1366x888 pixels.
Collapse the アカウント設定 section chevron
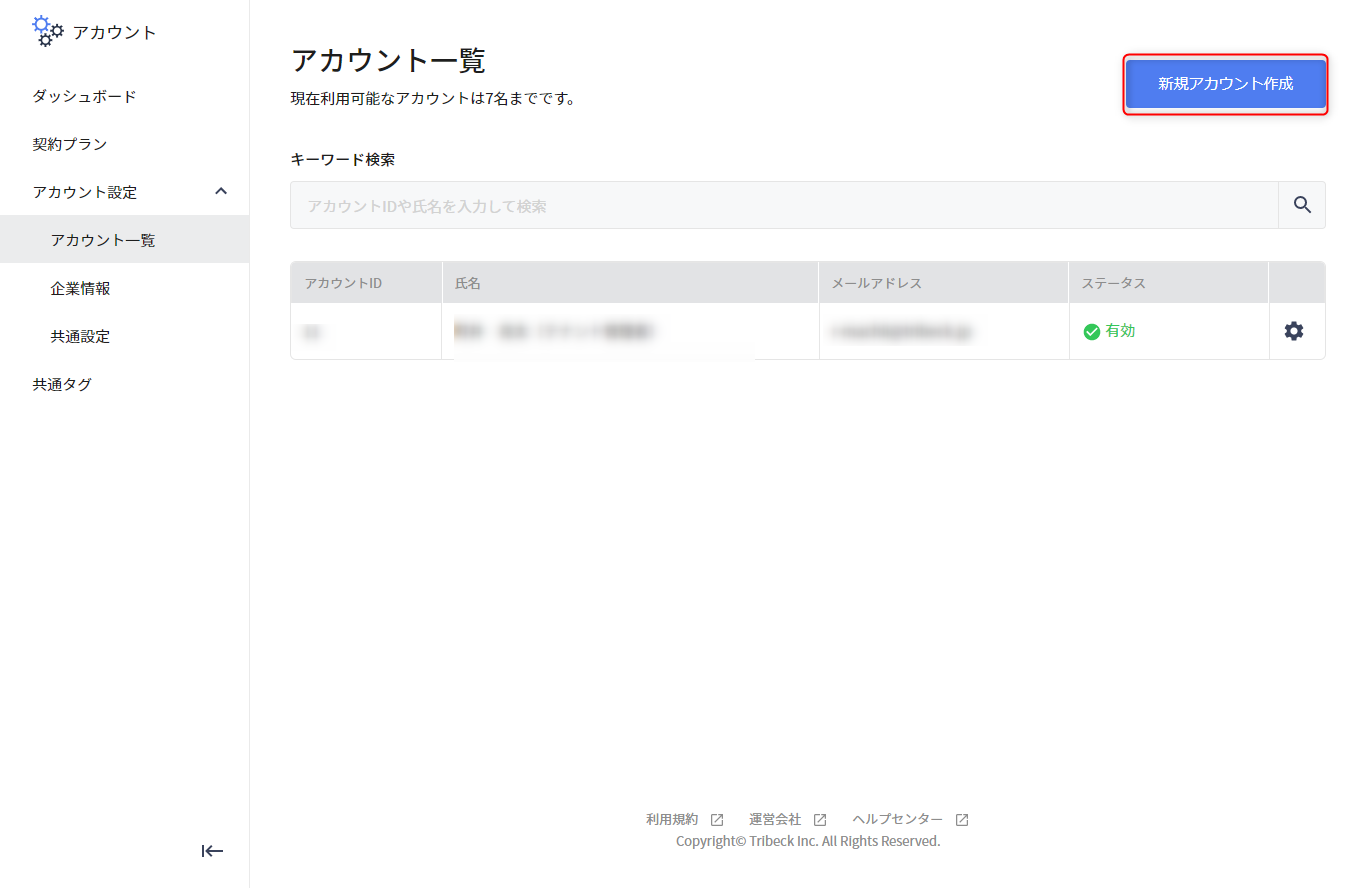pos(220,191)
